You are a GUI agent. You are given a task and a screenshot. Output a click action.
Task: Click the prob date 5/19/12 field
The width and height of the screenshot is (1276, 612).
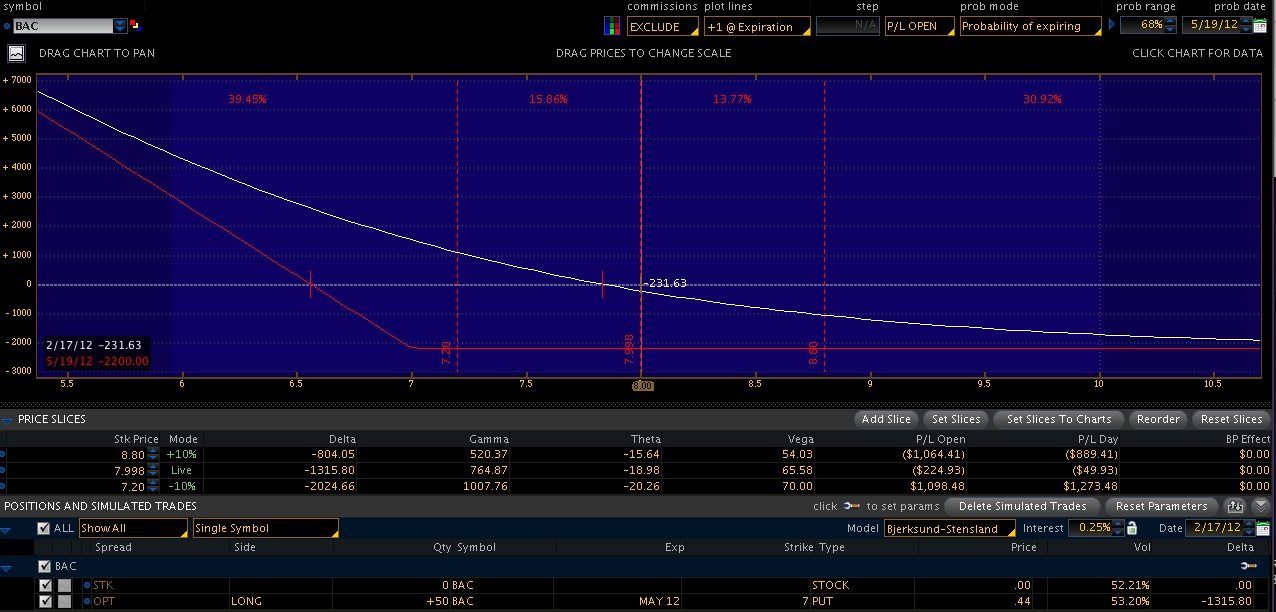(1216, 25)
